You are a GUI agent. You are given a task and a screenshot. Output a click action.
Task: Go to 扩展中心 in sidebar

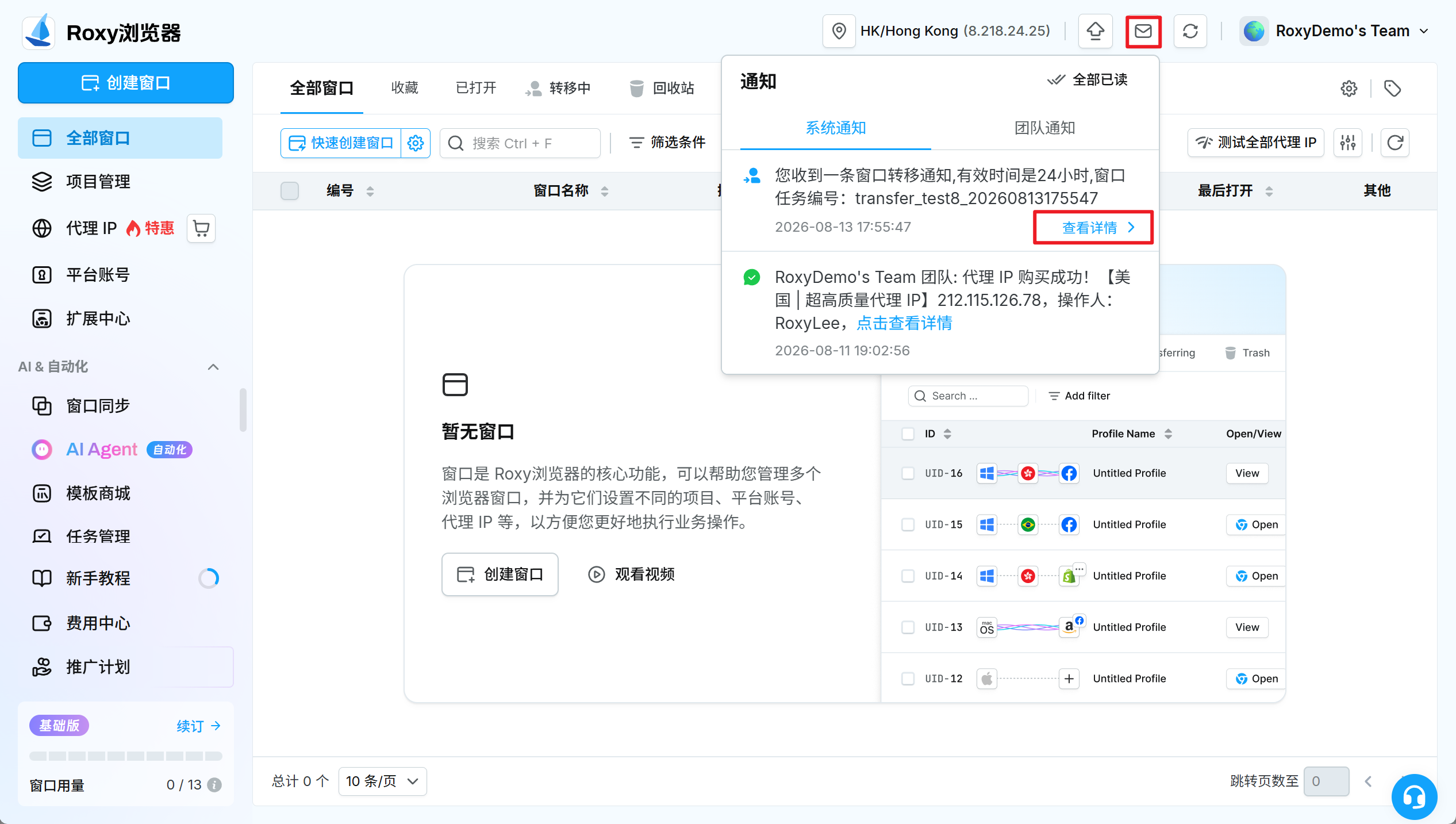click(x=120, y=319)
